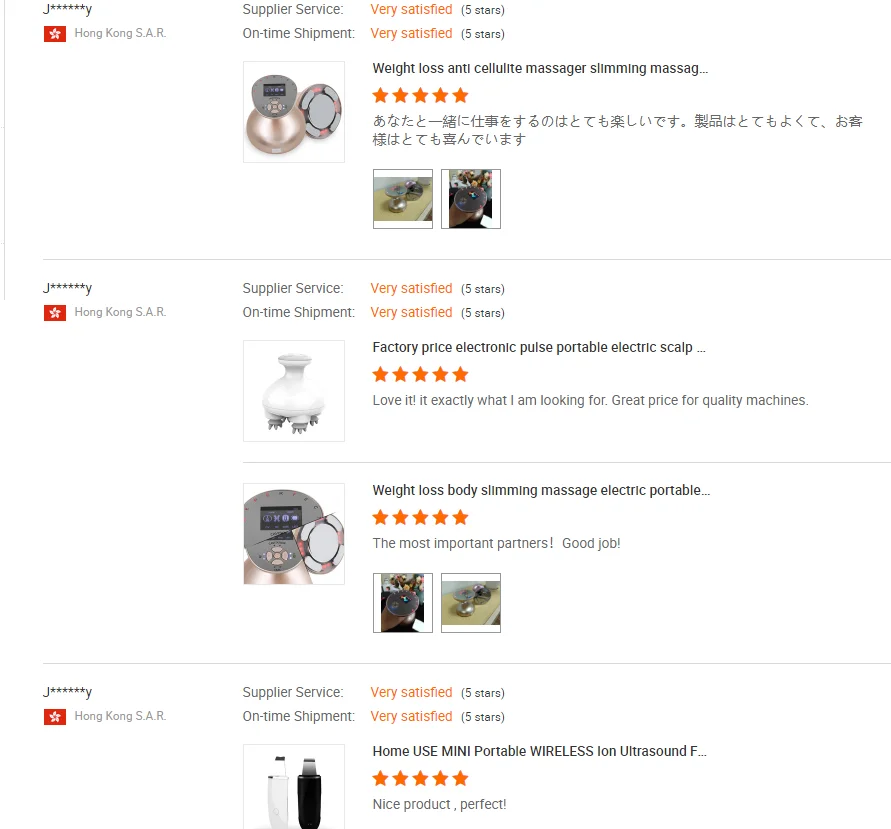This screenshot has height=829, width=891.
Task: View second photo under 'Good job!' review
Action: click(471, 603)
